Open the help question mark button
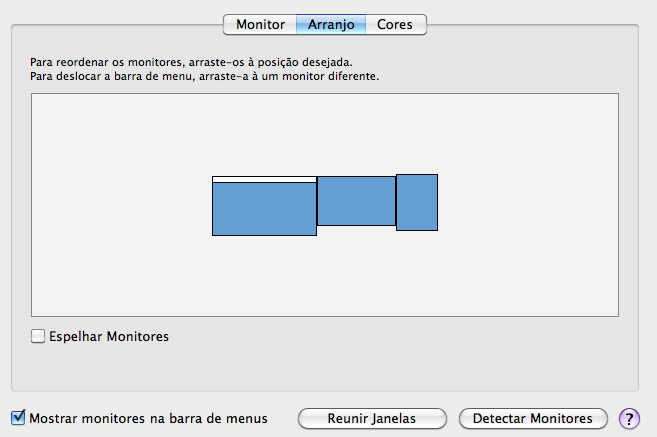The height and width of the screenshot is (437, 657). 629,418
